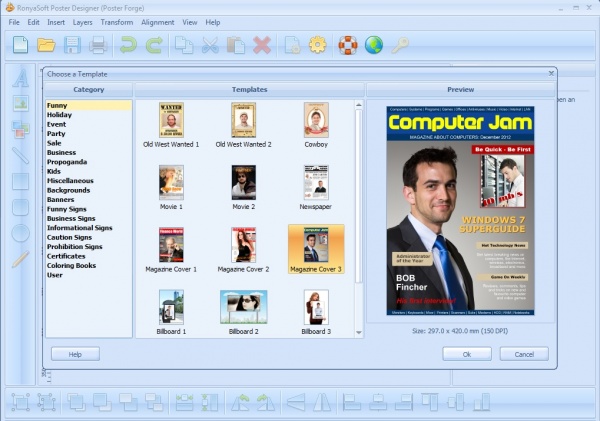Open the File menu

point(14,22)
